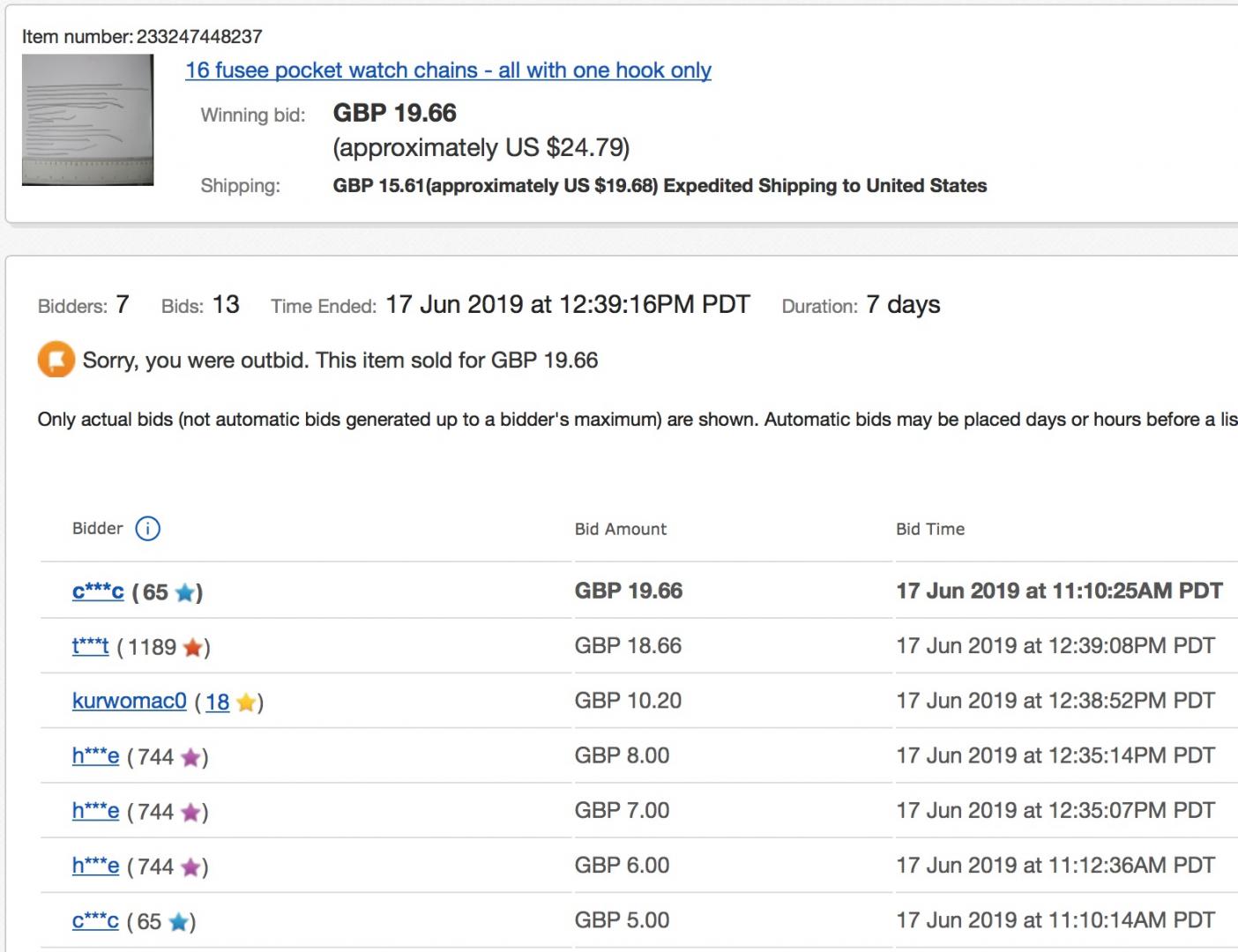The width and height of the screenshot is (1238, 952).
Task: Open bidder h***e in the GBP 8.00 row
Action: tap(95, 755)
